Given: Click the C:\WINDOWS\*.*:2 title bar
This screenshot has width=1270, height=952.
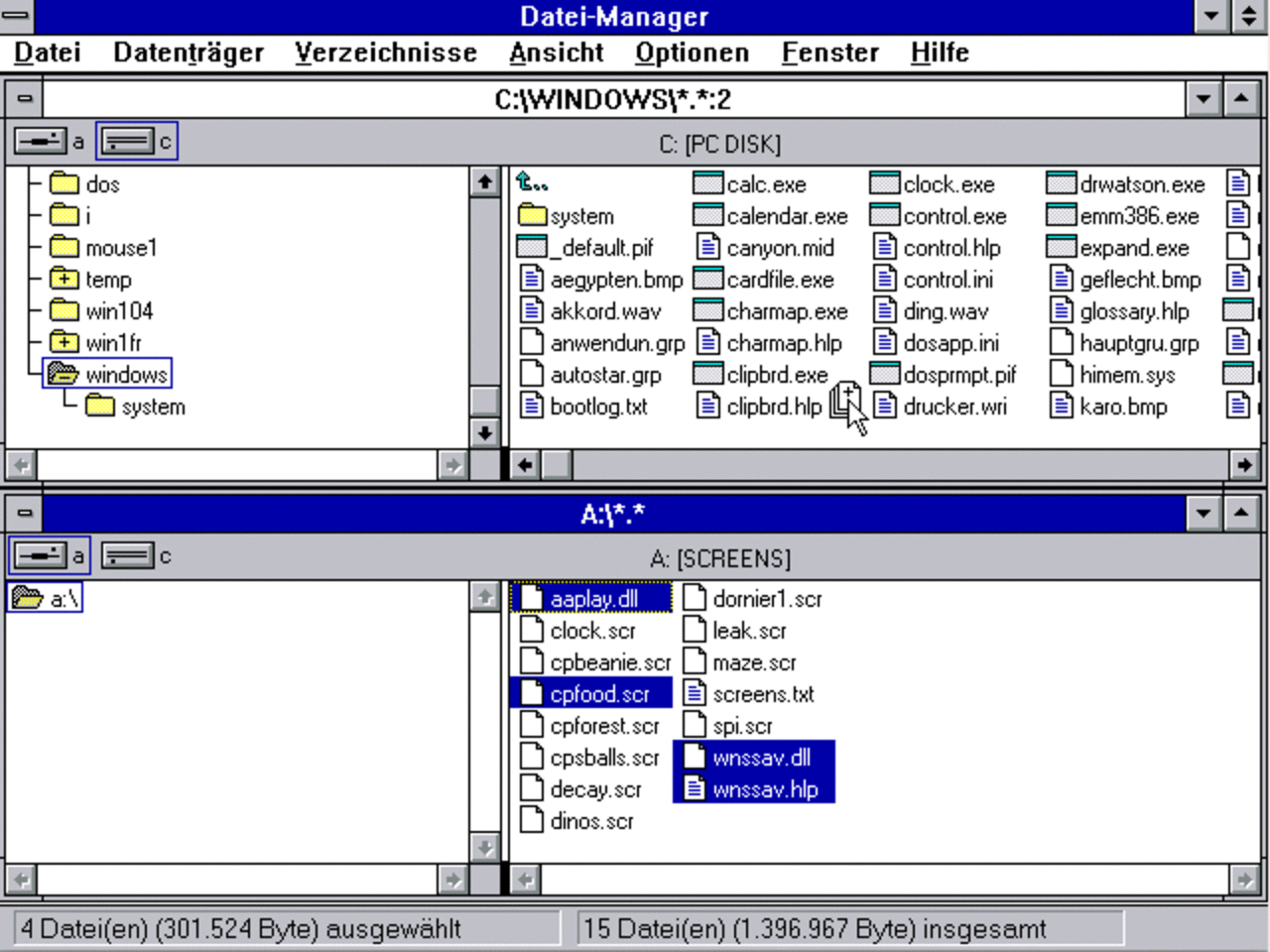Looking at the screenshot, I should (x=613, y=98).
